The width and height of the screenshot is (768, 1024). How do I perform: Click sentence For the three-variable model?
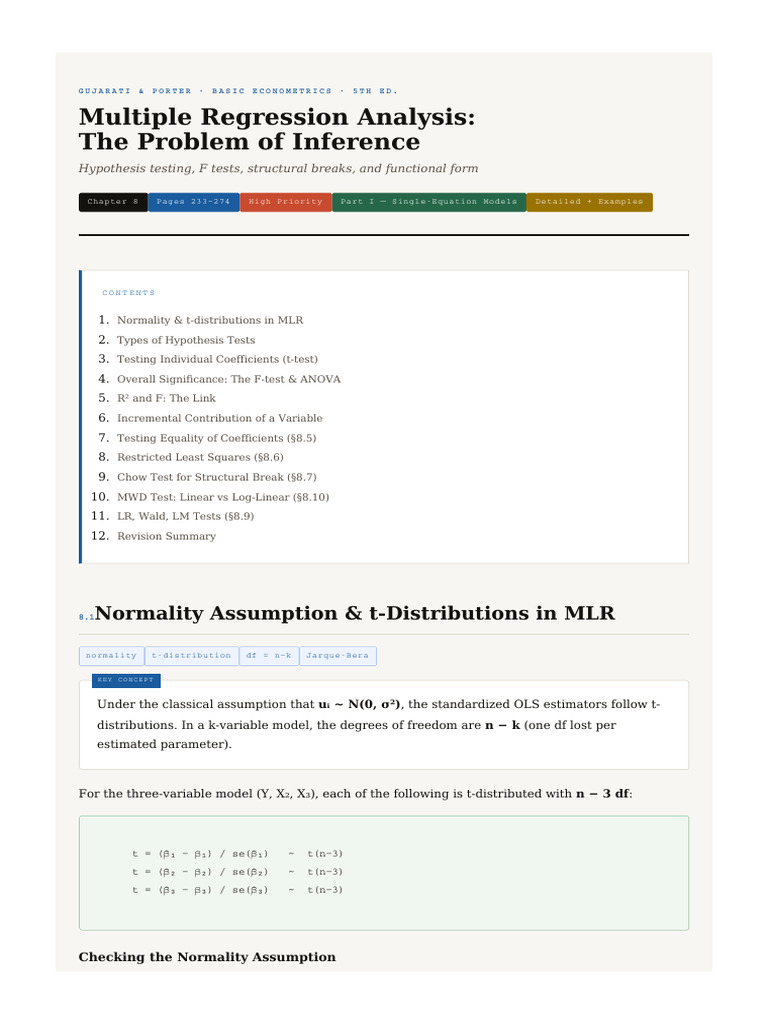click(355, 794)
